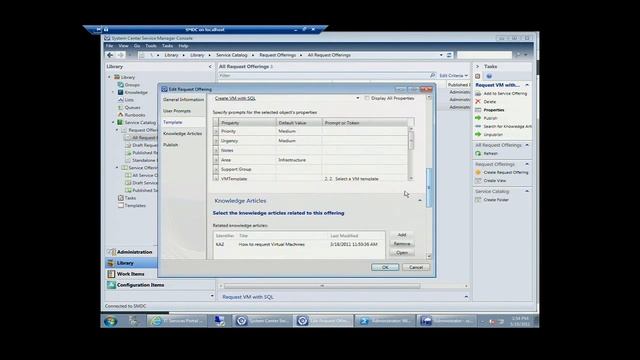Open the Edit Criteria dropdown
Image resolution: width=640 pixels, height=360 pixels.
pyautogui.click(x=453, y=76)
